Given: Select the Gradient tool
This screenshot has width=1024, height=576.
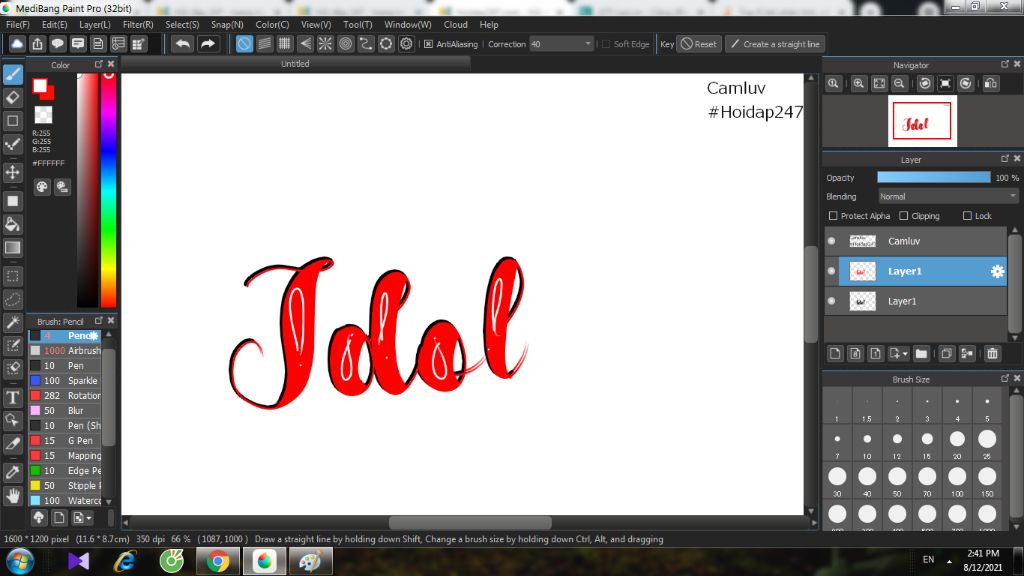Looking at the screenshot, I should [12, 248].
